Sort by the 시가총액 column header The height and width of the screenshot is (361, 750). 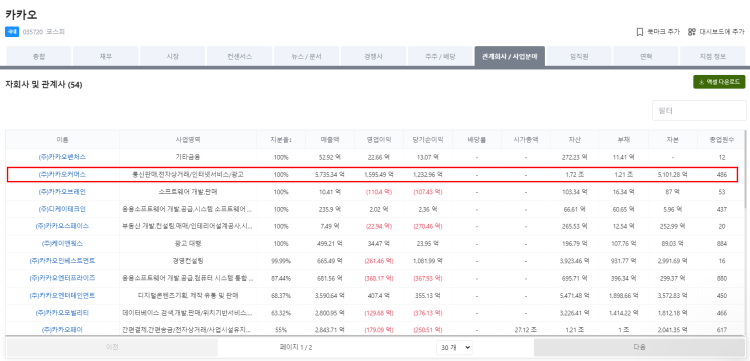[x=526, y=140]
